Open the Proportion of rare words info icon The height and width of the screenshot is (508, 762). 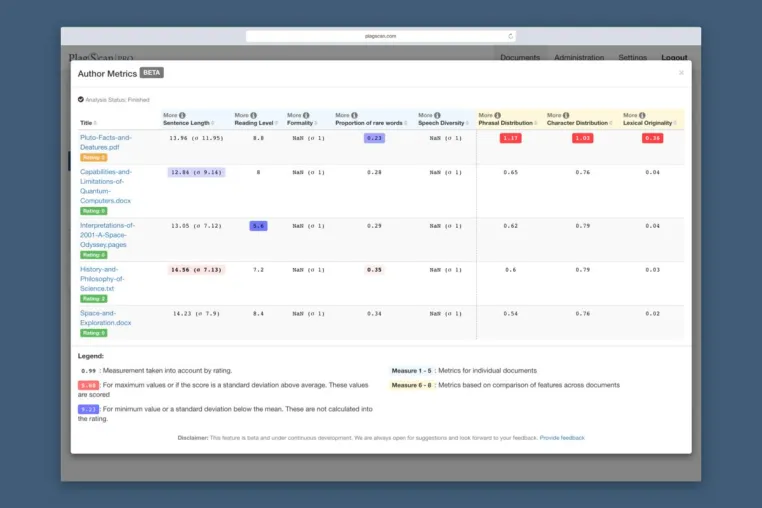coord(354,115)
